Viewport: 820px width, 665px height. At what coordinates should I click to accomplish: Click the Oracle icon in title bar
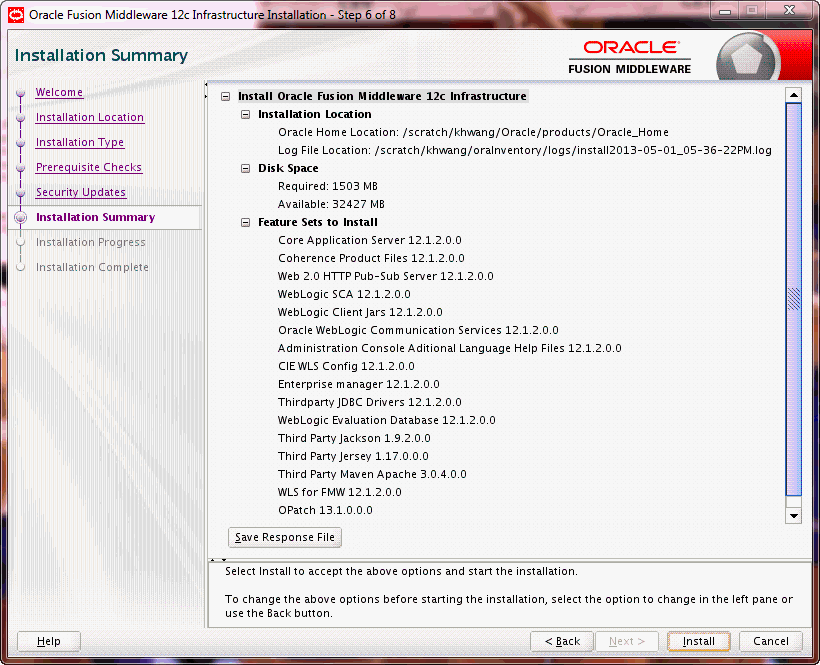[16, 15]
